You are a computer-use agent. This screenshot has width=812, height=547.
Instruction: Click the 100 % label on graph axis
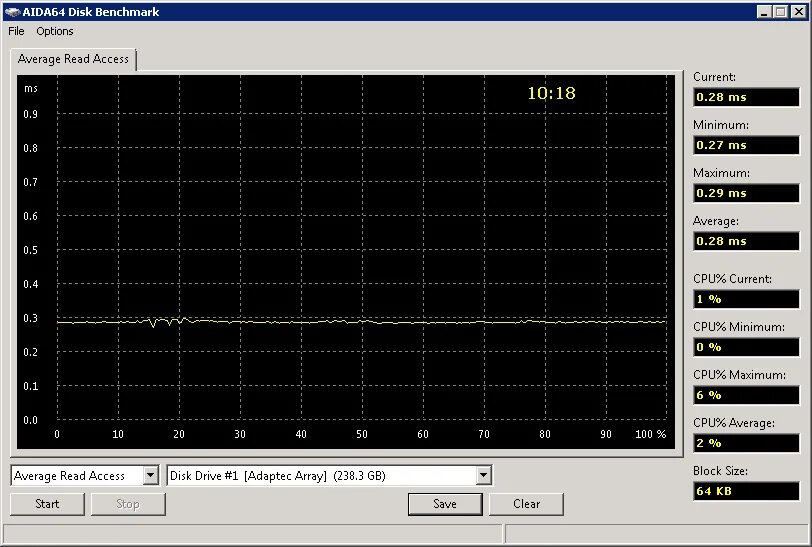click(x=650, y=434)
